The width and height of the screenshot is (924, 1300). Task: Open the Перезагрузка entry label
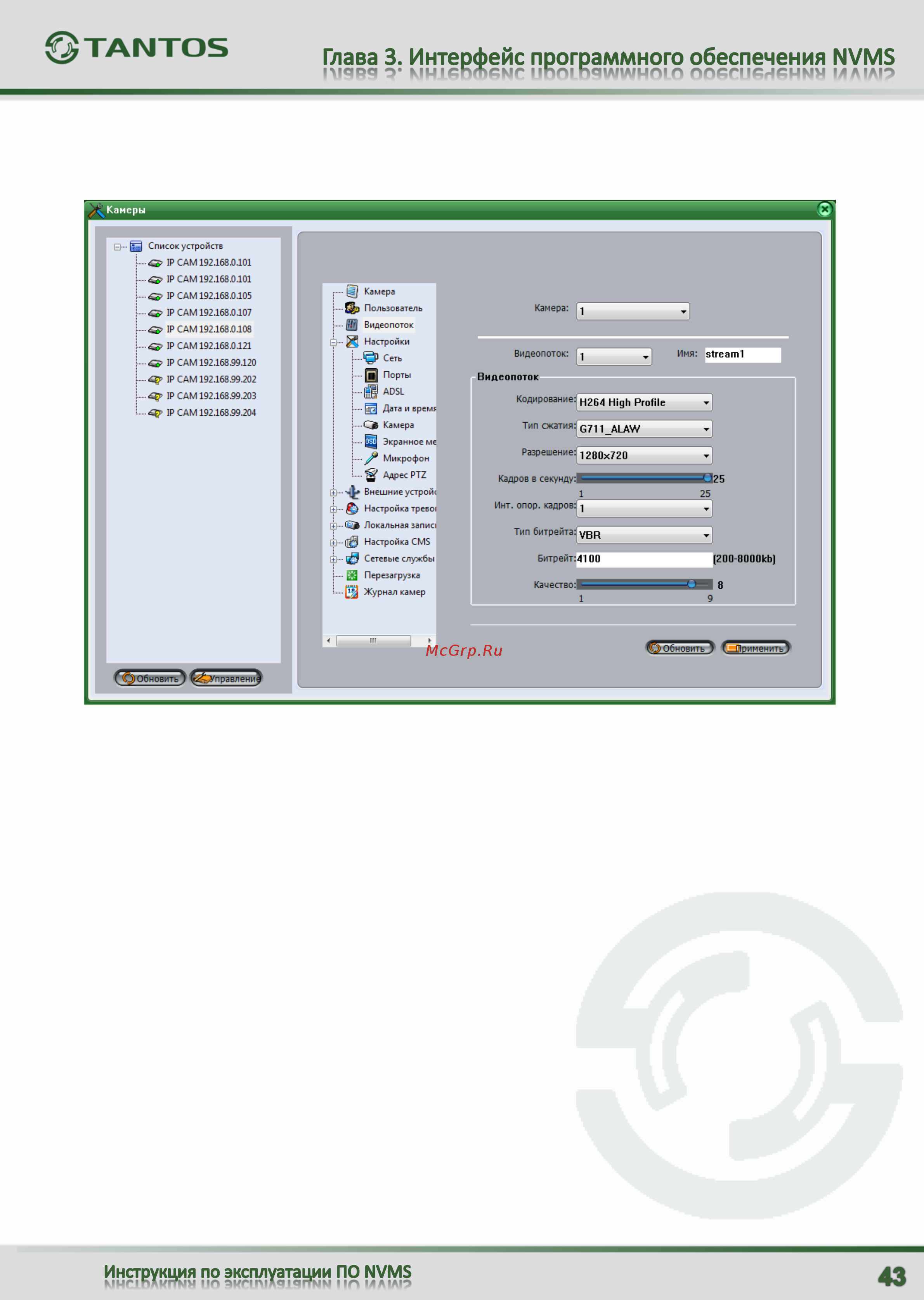(x=392, y=575)
